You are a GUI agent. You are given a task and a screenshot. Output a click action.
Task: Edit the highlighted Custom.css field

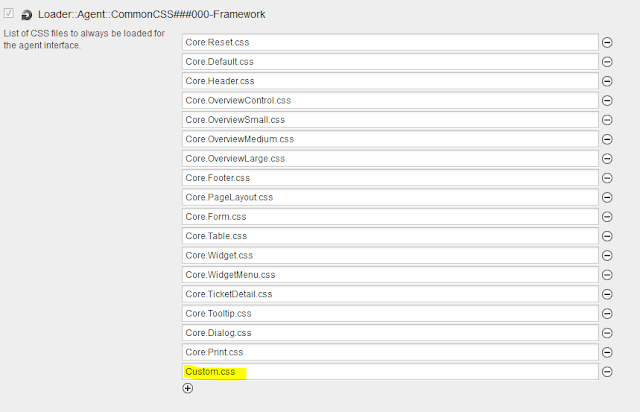tap(390, 372)
